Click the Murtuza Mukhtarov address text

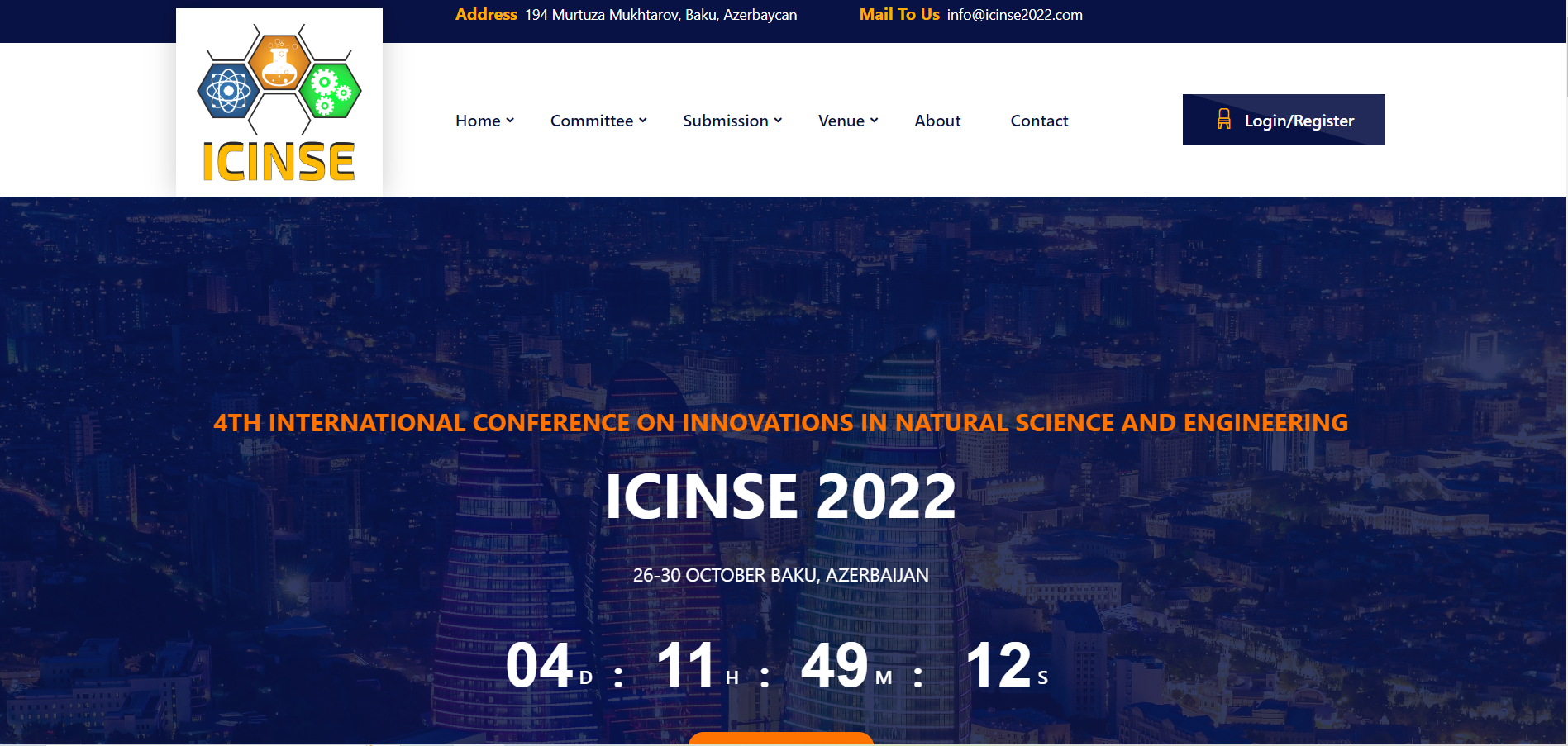[660, 15]
